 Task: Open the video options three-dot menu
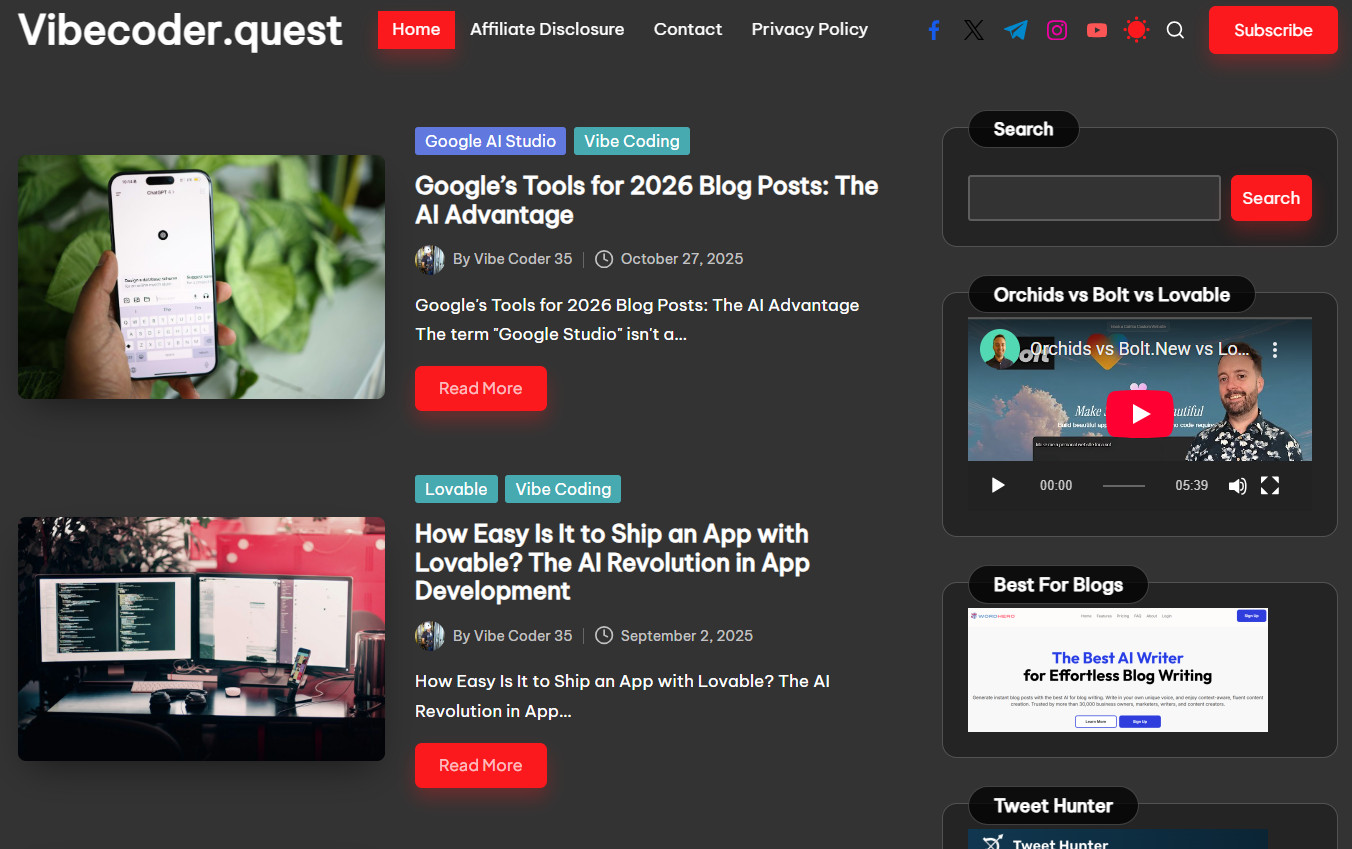tap(1275, 350)
